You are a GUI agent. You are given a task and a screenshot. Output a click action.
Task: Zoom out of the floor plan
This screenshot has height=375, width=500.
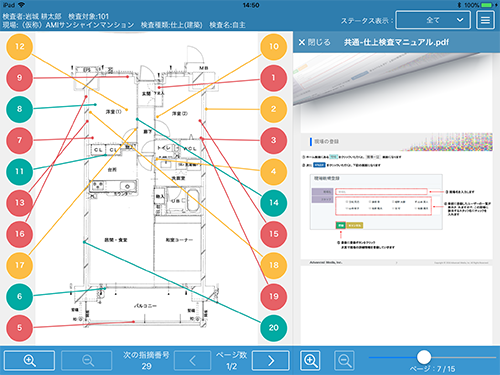87,360
